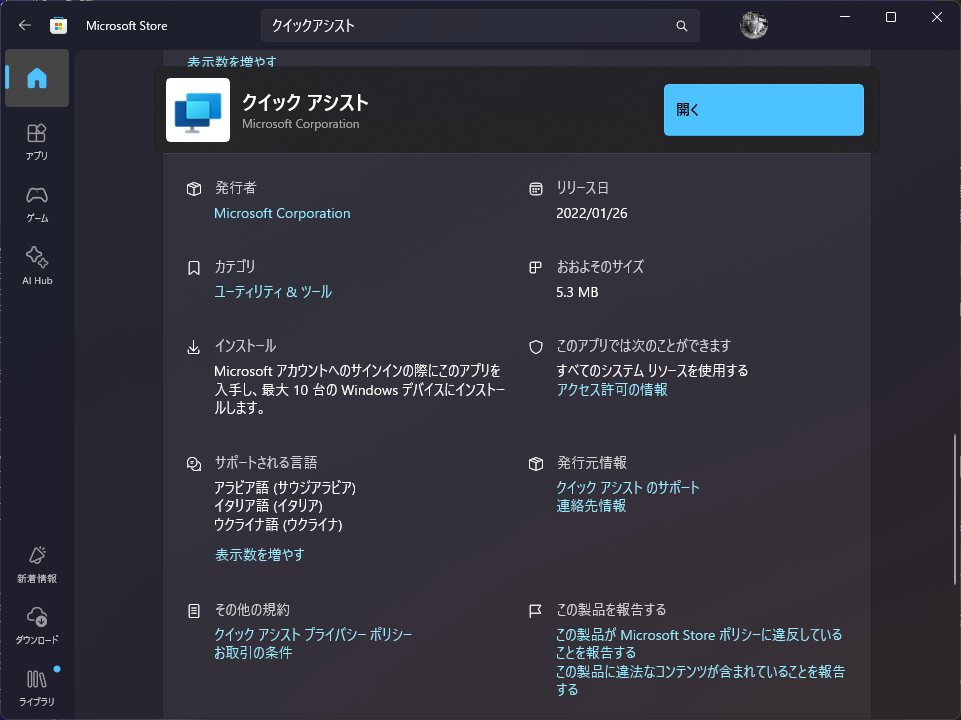Click the 開く button

tap(764, 110)
